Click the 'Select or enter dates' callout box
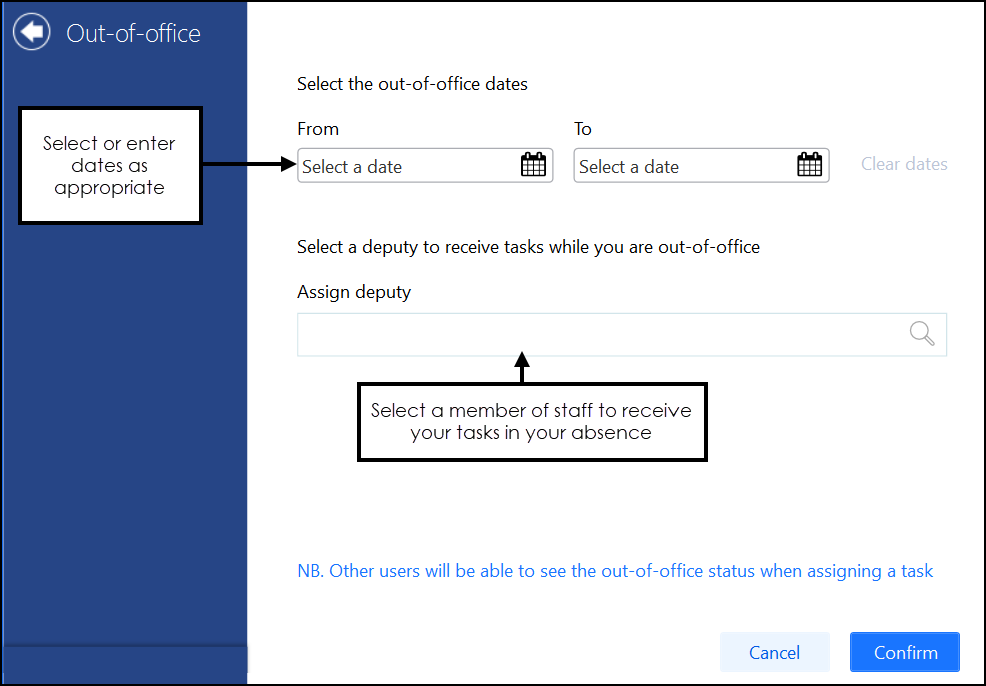 [110, 165]
